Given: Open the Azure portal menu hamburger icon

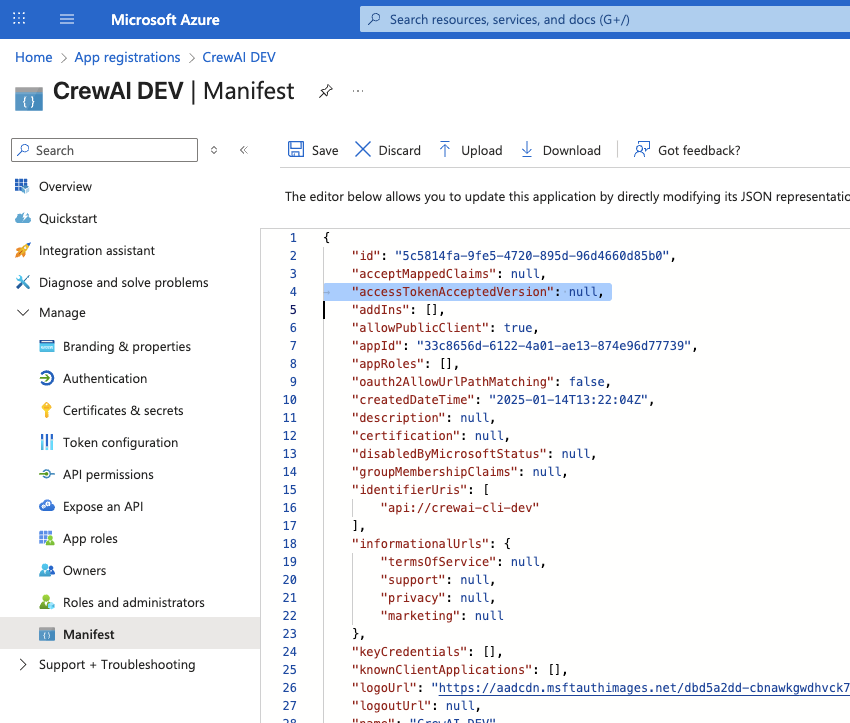Looking at the screenshot, I should (x=65, y=19).
